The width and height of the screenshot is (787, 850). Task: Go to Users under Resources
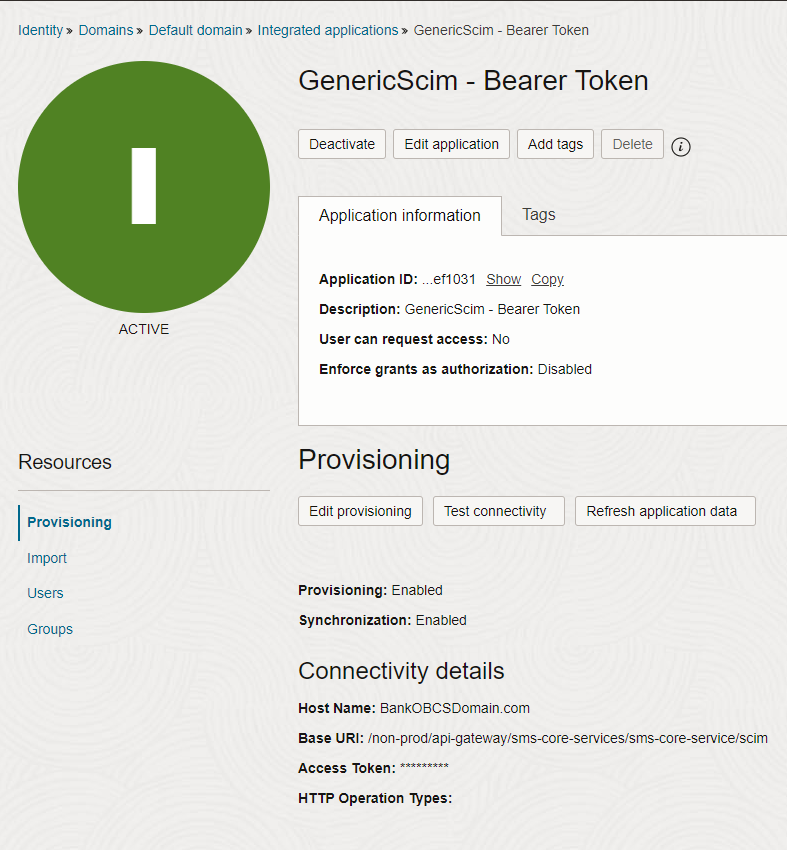coord(45,594)
